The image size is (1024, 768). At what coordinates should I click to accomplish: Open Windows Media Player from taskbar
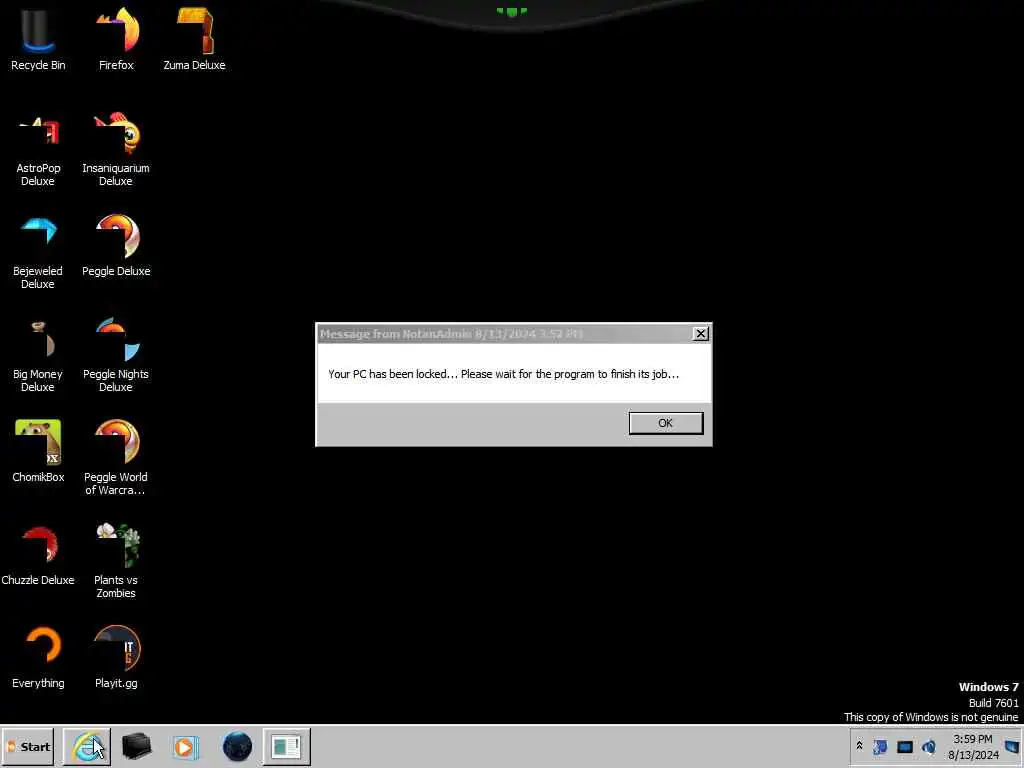[185, 746]
